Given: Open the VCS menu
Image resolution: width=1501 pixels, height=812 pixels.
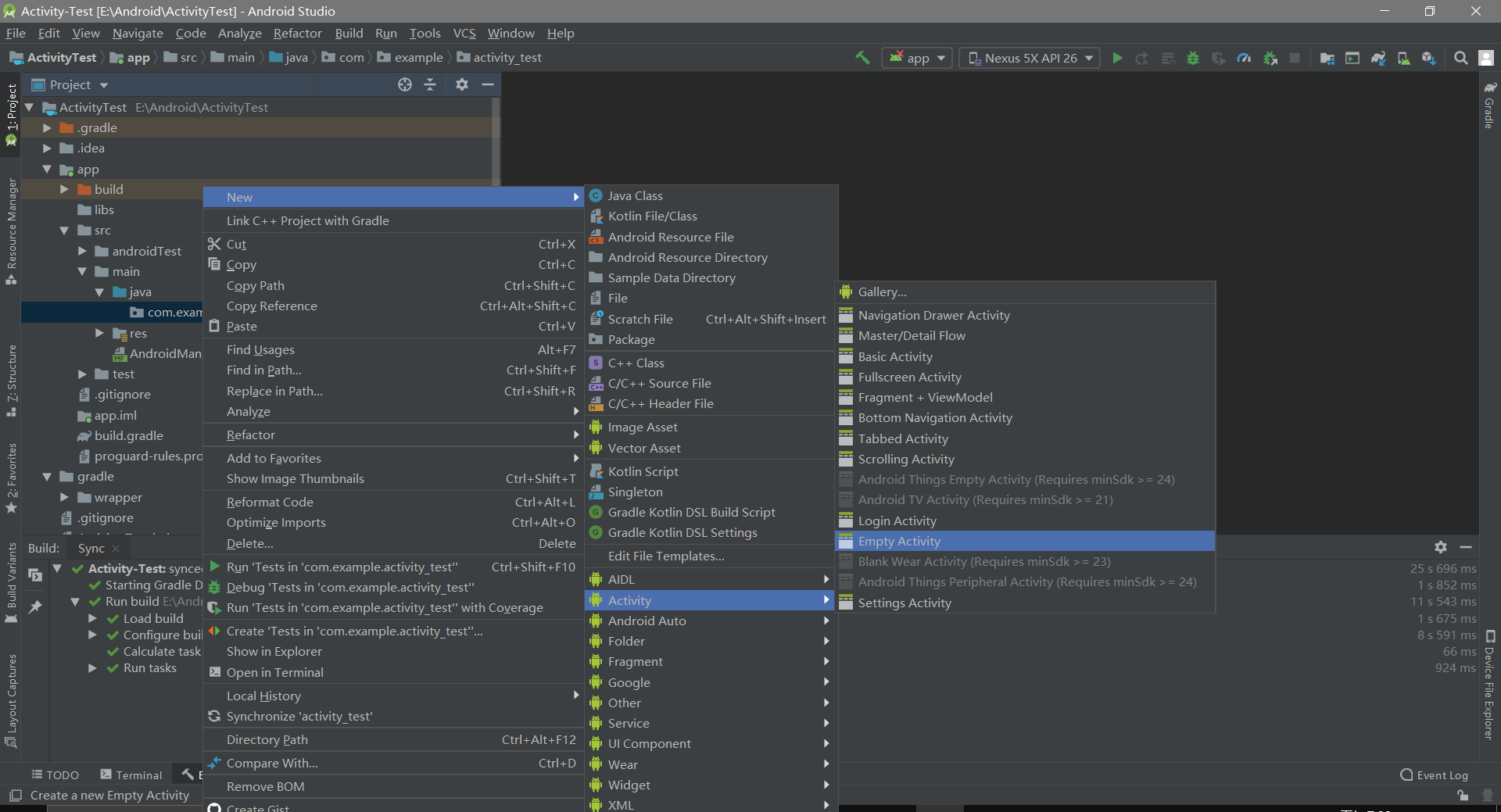Looking at the screenshot, I should [x=464, y=33].
